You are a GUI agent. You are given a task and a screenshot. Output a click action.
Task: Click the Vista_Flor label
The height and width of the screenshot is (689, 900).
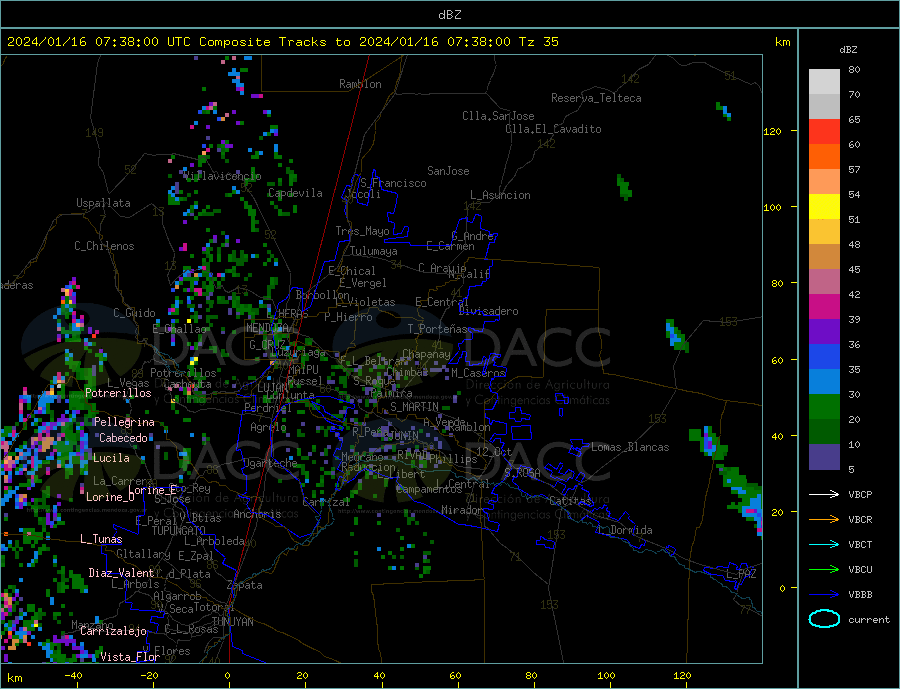(x=130, y=656)
